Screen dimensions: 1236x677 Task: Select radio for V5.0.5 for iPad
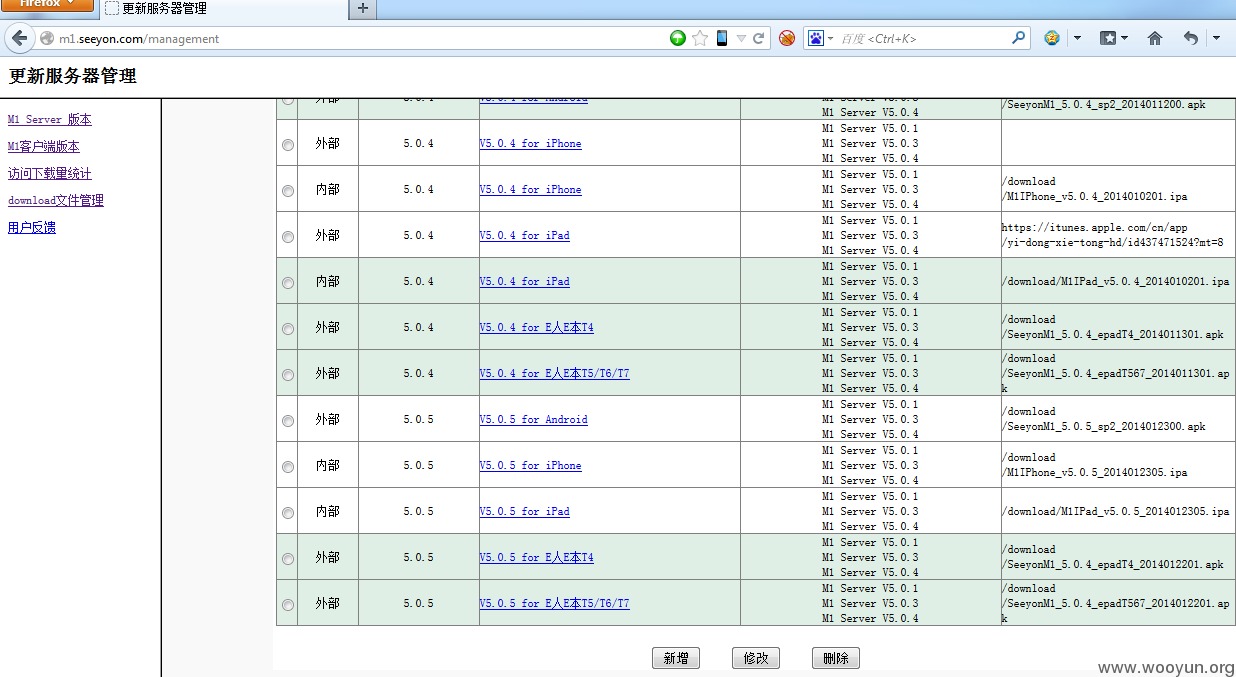[x=288, y=513]
